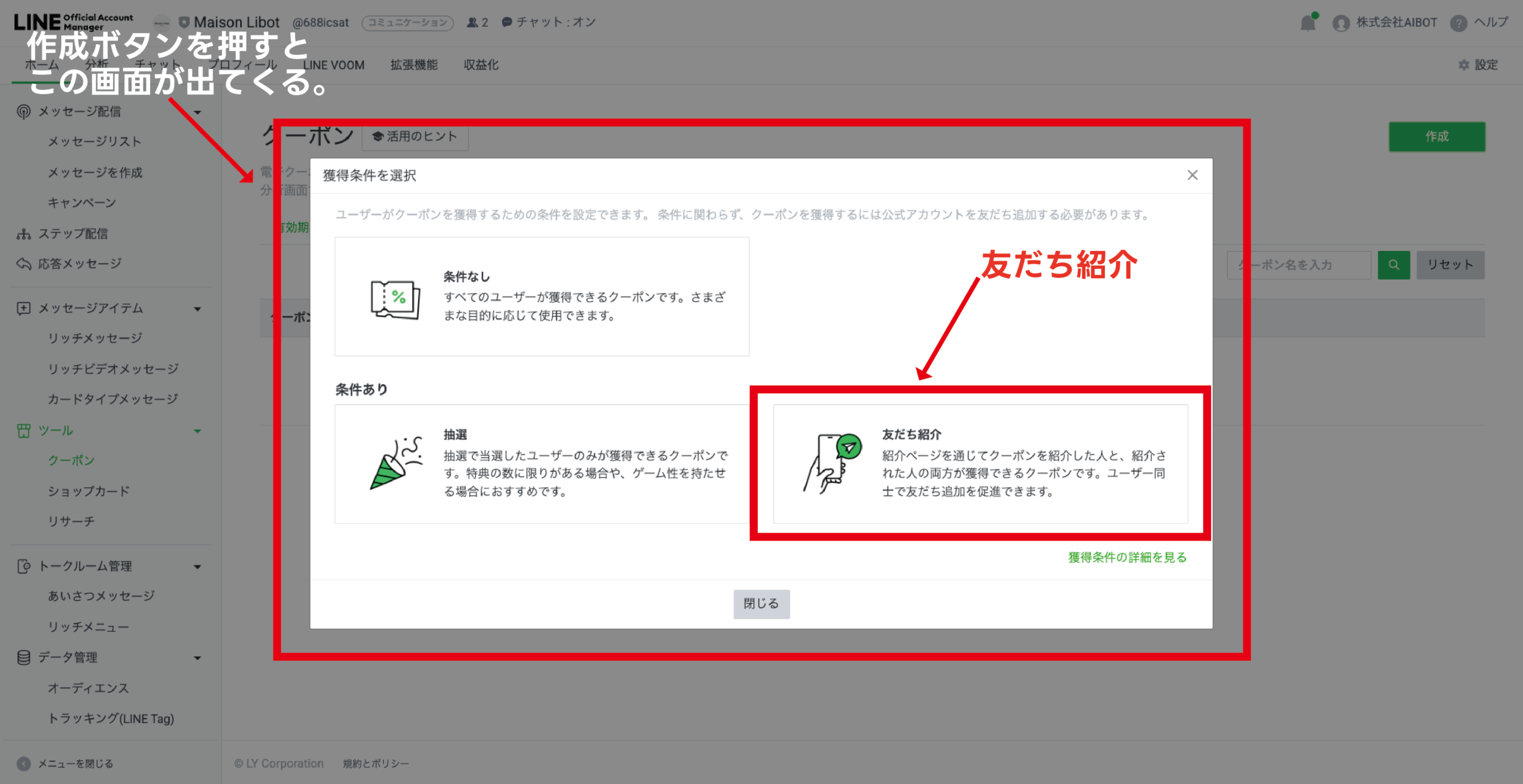Click the green search magnifier button

click(1393, 265)
